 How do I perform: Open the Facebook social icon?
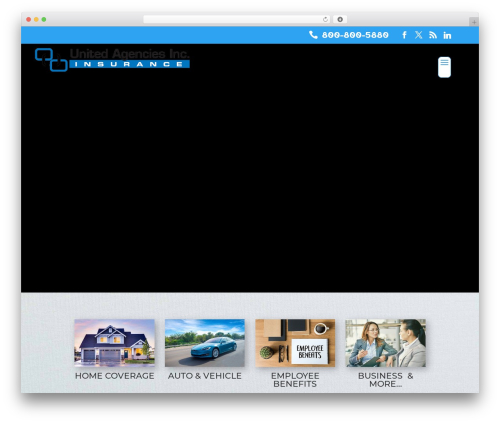[404, 35]
